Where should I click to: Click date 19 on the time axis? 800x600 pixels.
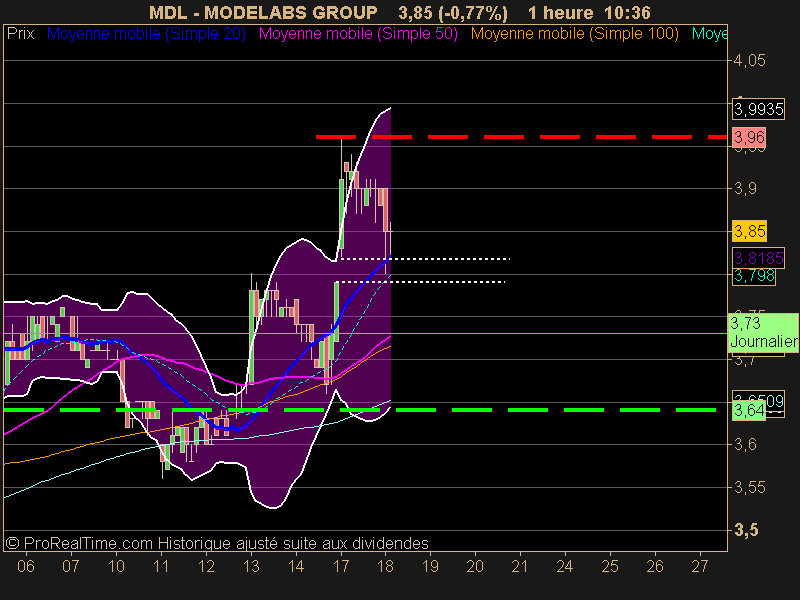coord(431,566)
